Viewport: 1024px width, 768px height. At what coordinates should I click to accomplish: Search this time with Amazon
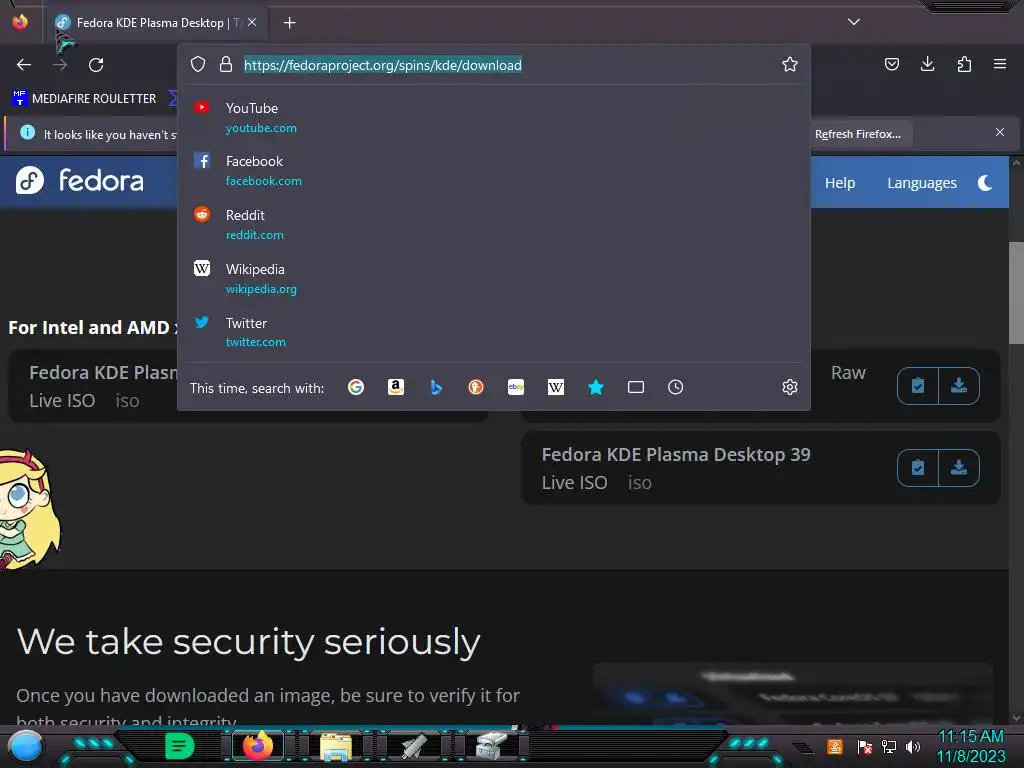click(396, 387)
